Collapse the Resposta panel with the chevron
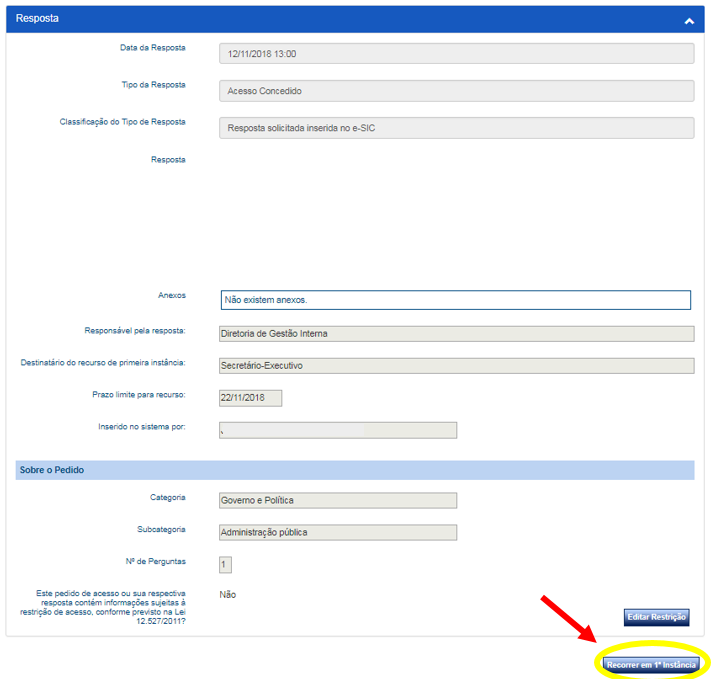Image resolution: width=714 pixels, height=679 pixels. (689, 20)
